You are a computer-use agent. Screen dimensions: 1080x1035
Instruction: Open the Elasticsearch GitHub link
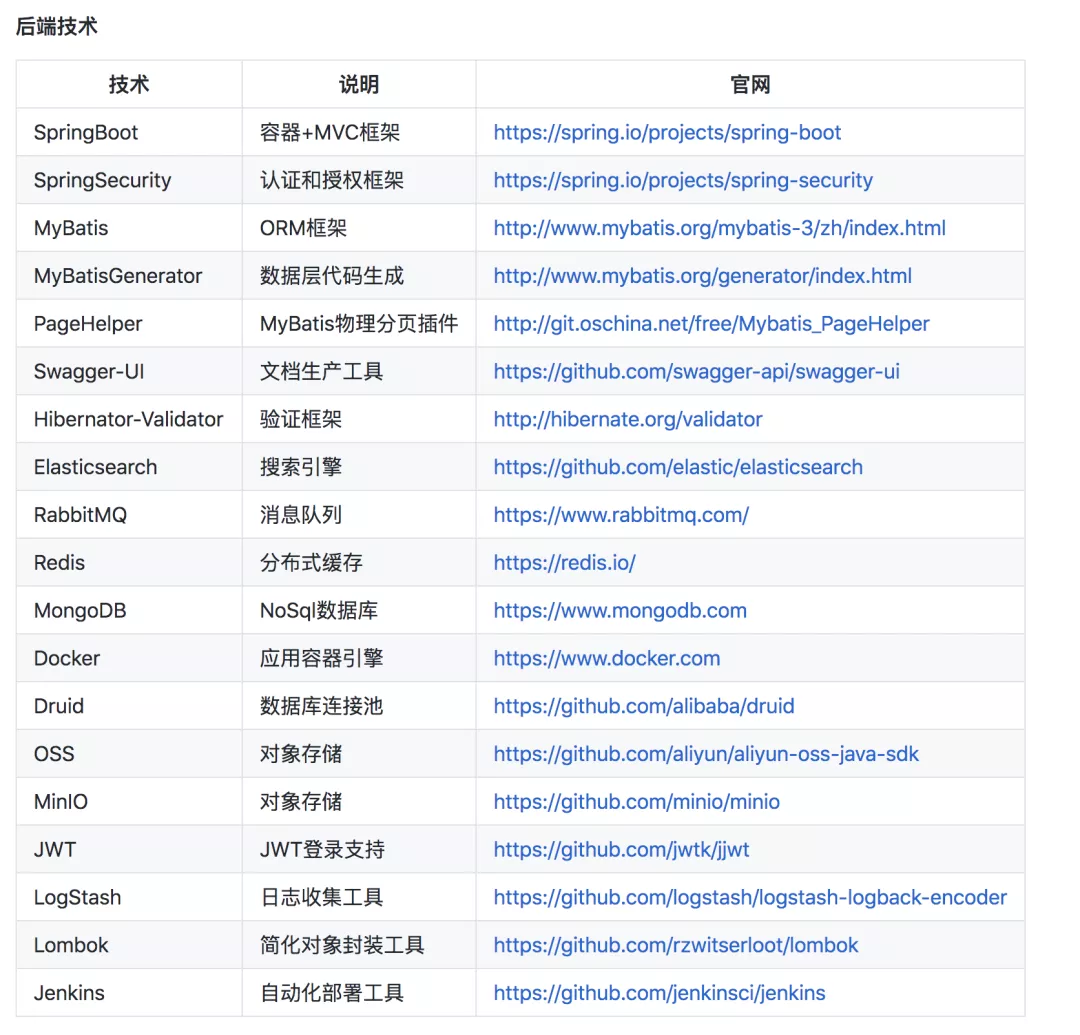(678, 467)
